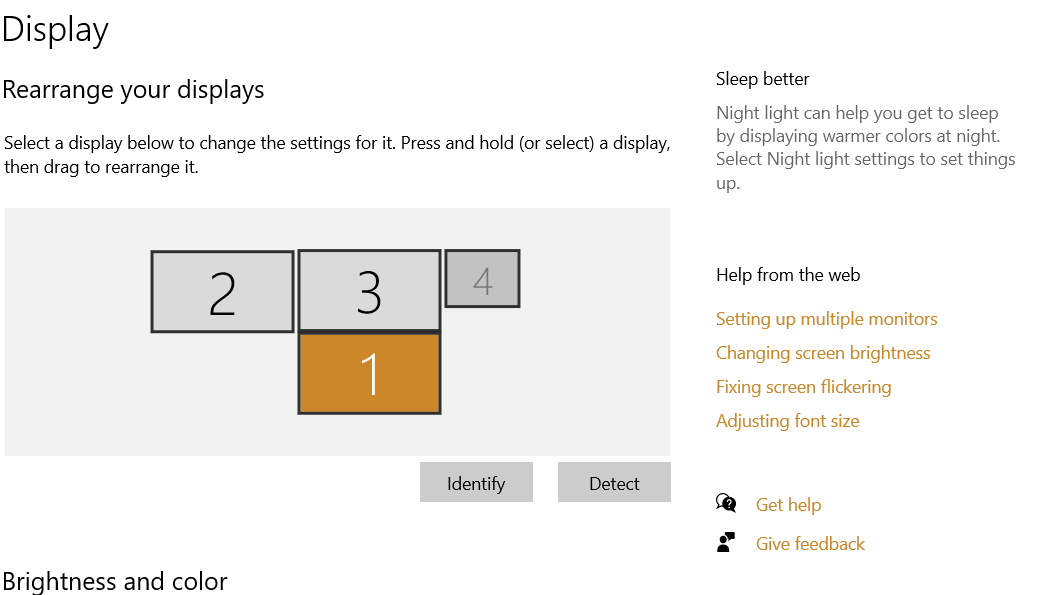This screenshot has width=1040, height=595.
Task: Click the Get help link text
Action: pyautogui.click(x=788, y=505)
